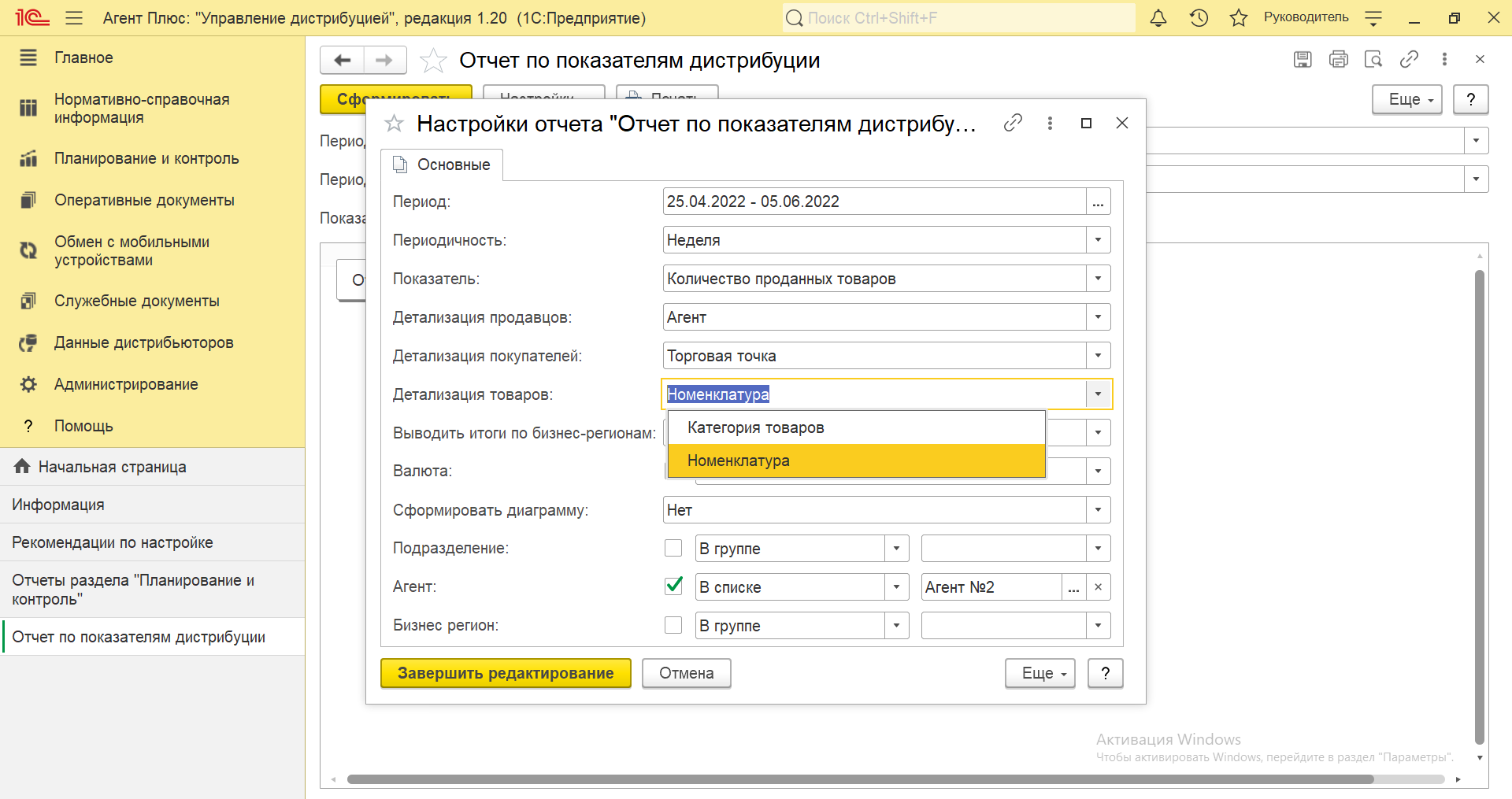Click report vertical scrollbar
Viewport: 1512px width, 799px height.
(1480, 507)
